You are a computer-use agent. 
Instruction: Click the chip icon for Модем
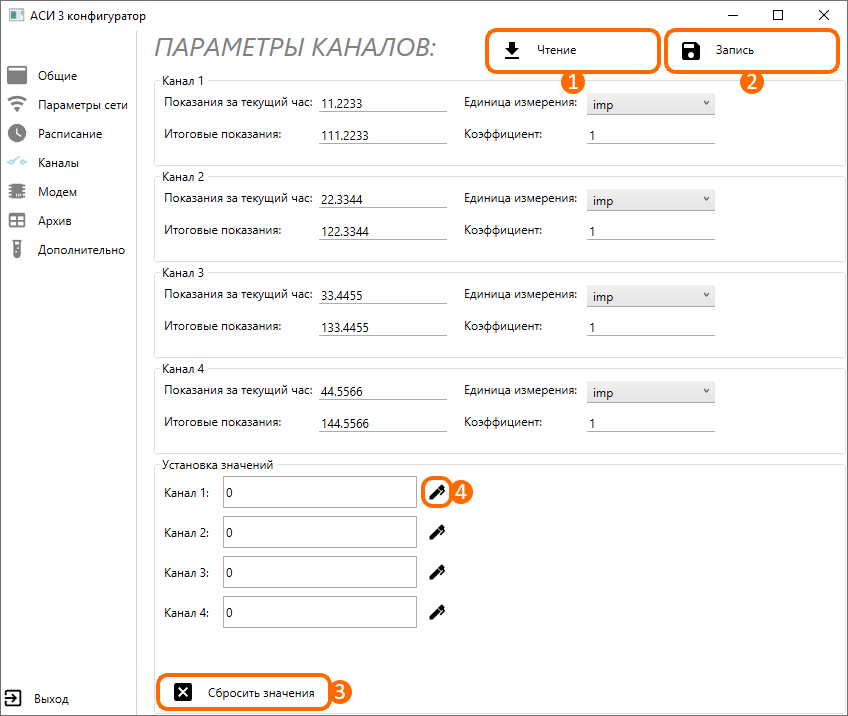coord(17,191)
